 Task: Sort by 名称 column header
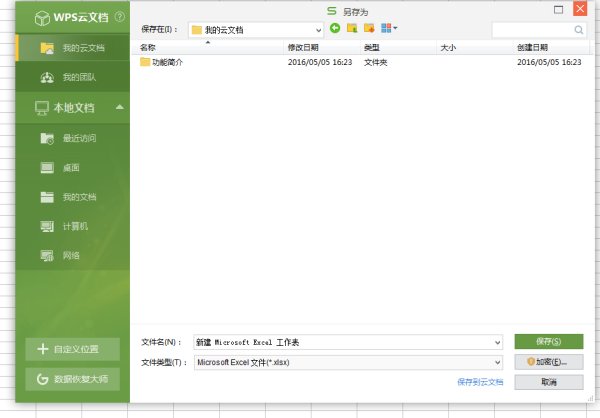tap(207, 47)
